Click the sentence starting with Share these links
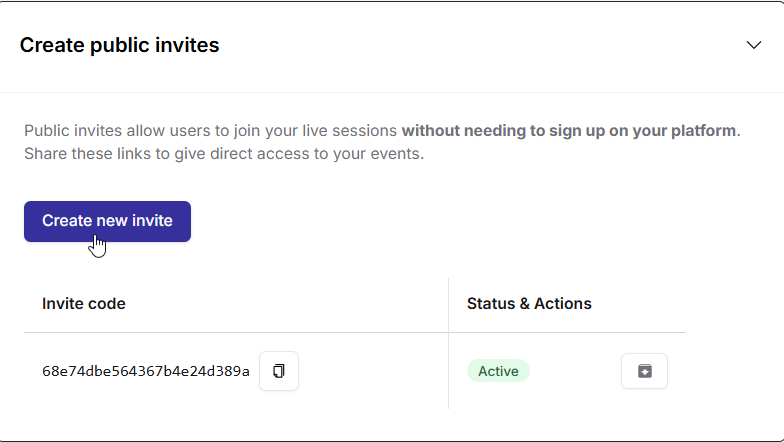This screenshot has width=784, height=442. pos(224,154)
